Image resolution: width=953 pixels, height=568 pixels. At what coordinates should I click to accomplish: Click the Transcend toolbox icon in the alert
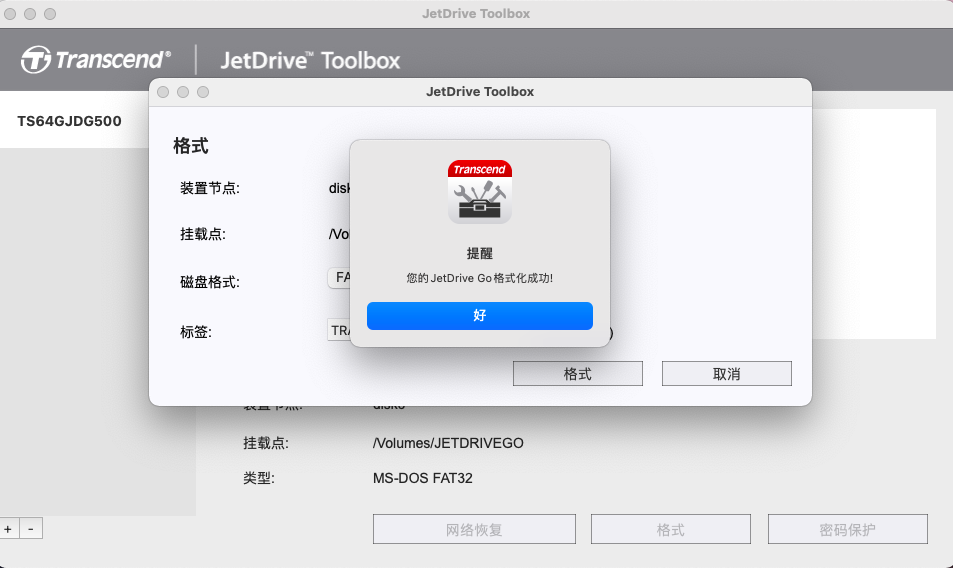coord(480,192)
